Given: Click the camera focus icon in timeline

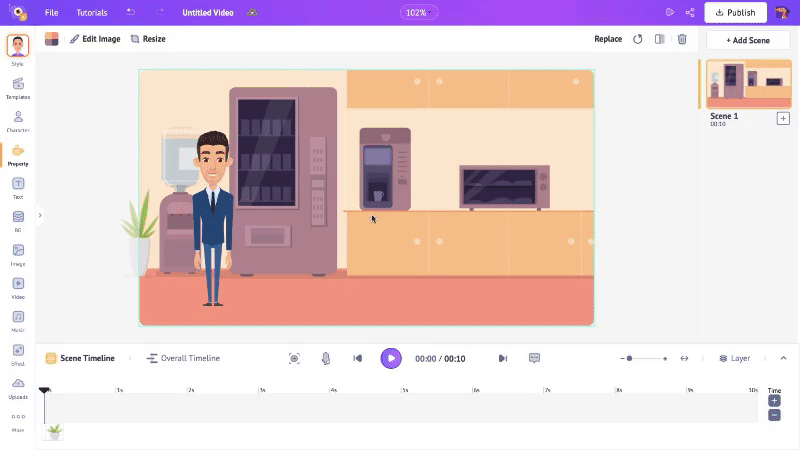Looking at the screenshot, I should click(x=294, y=358).
